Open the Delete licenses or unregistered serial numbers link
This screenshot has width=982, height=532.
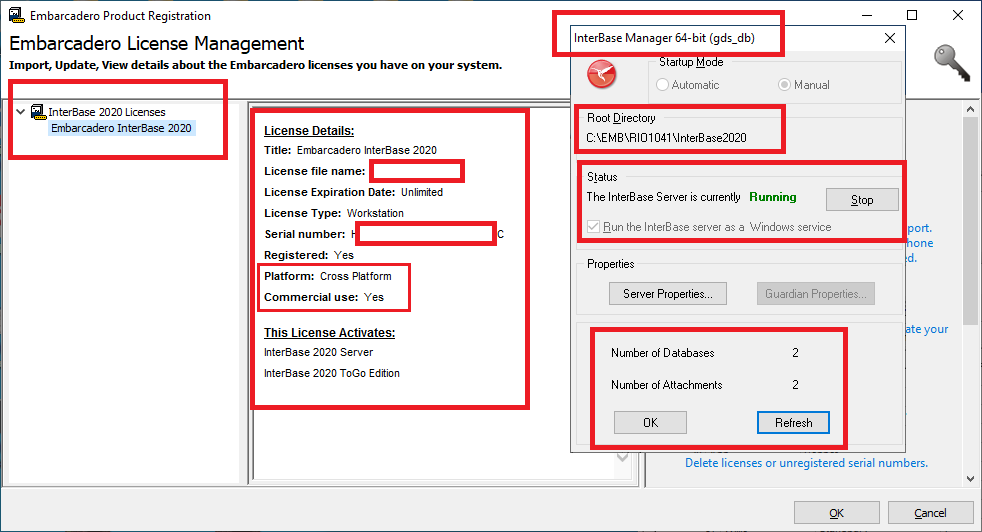pos(806,463)
